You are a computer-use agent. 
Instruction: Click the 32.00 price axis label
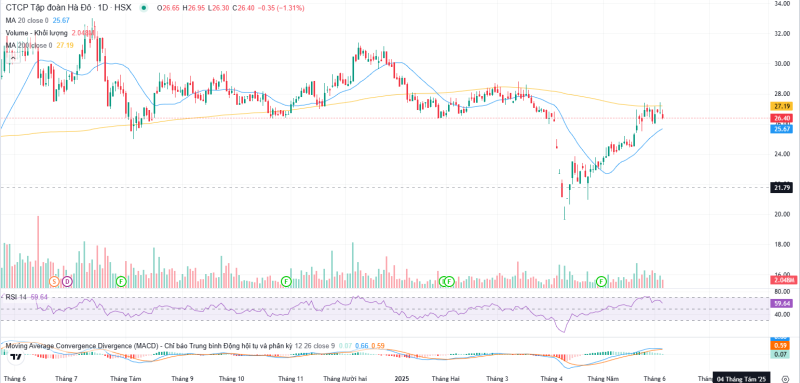782,34
